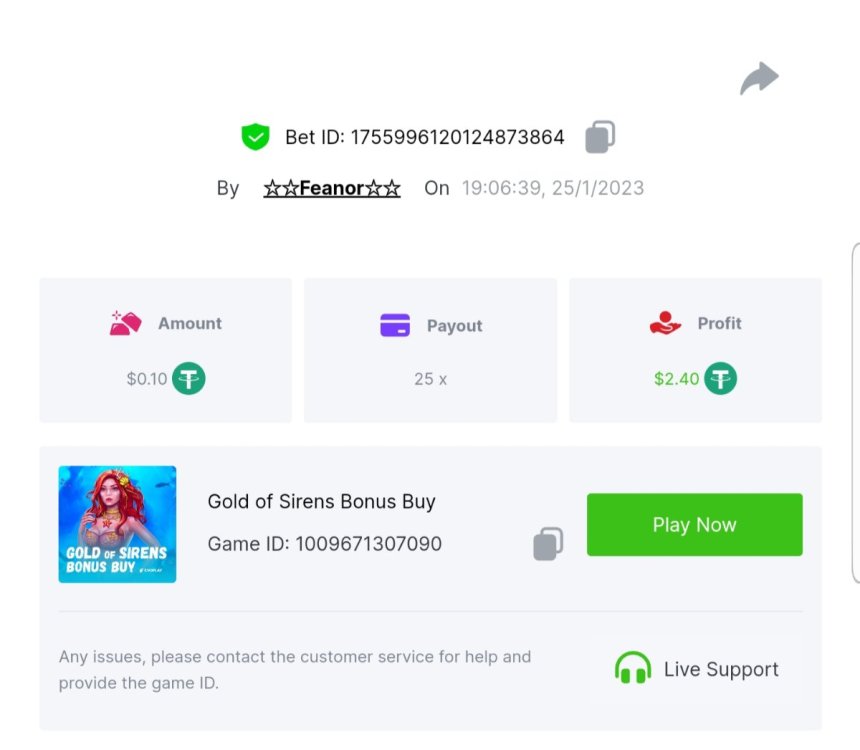The height and width of the screenshot is (750, 860).
Task: Click the Gold of Sirens Bonus Buy title
Action: point(322,501)
